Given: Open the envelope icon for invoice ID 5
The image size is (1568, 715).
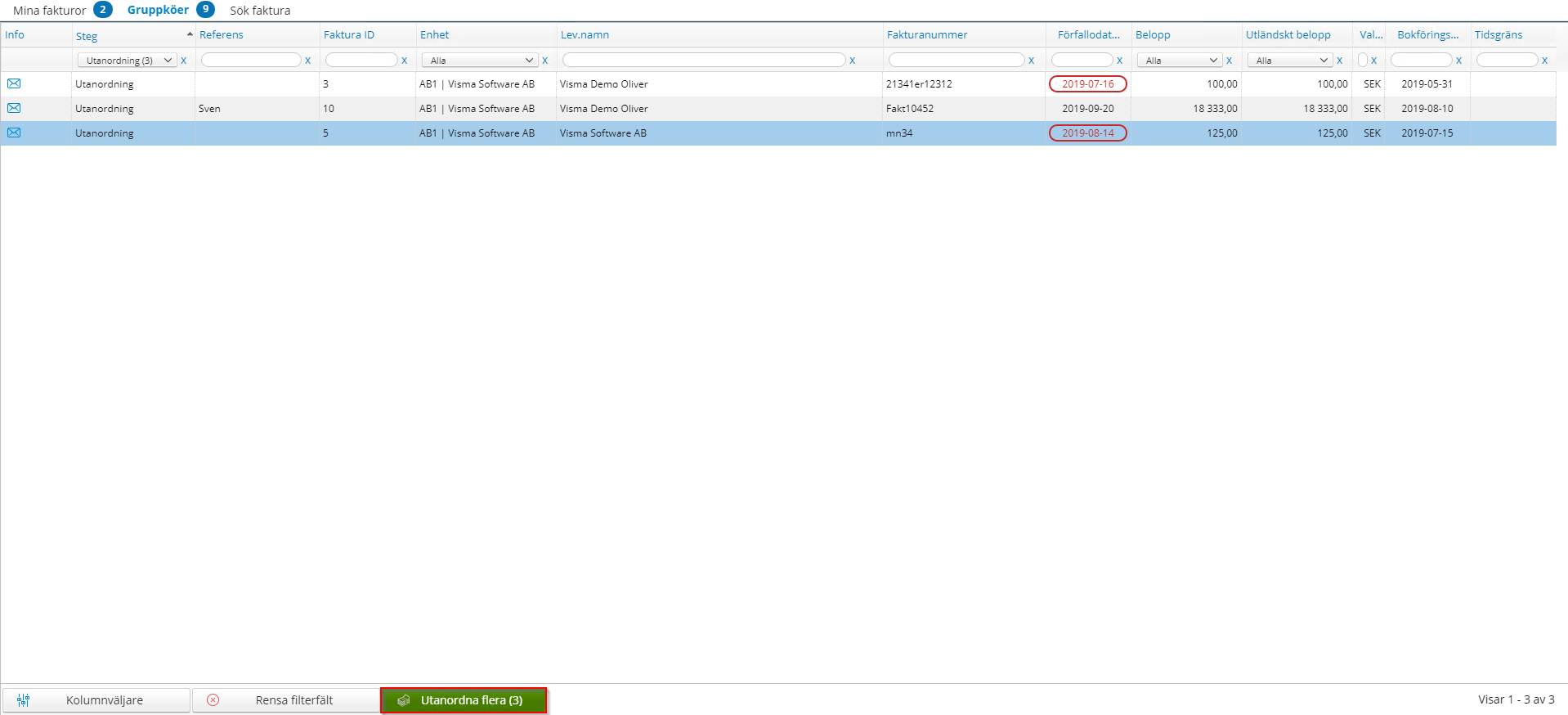Looking at the screenshot, I should pos(14,133).
